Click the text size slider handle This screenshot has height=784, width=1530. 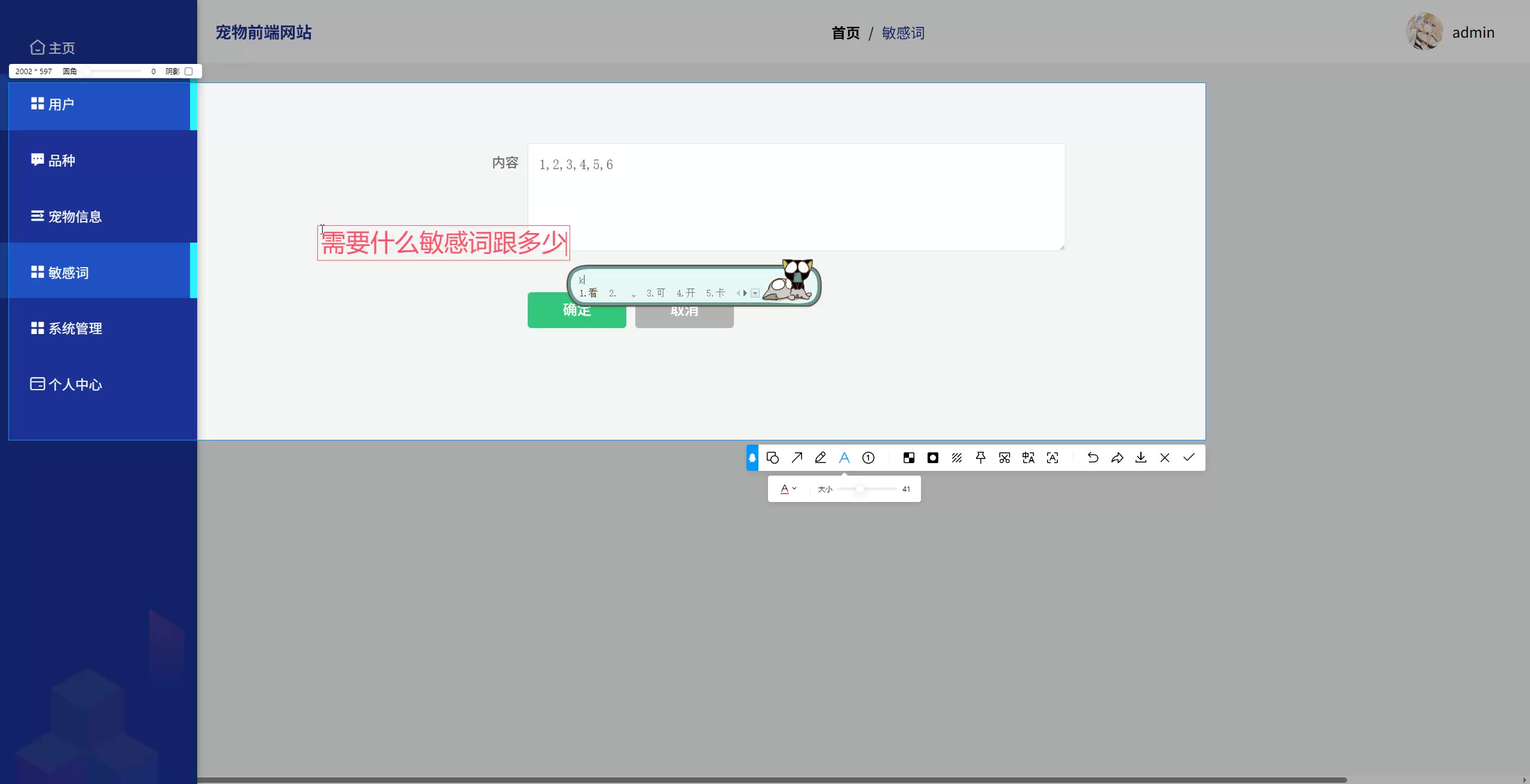pyautogui.click(x=859, y=489)
